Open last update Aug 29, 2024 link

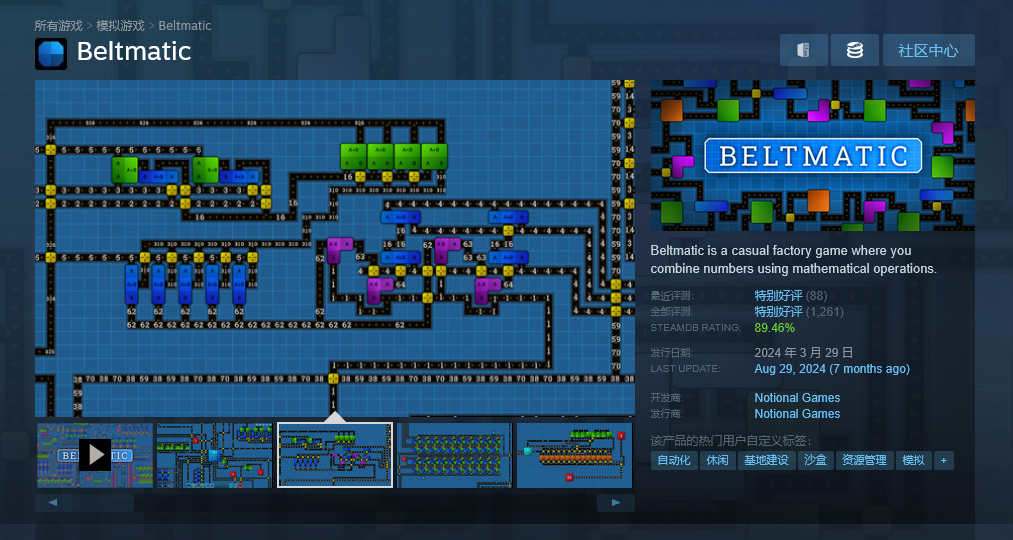tap(831, 369)
